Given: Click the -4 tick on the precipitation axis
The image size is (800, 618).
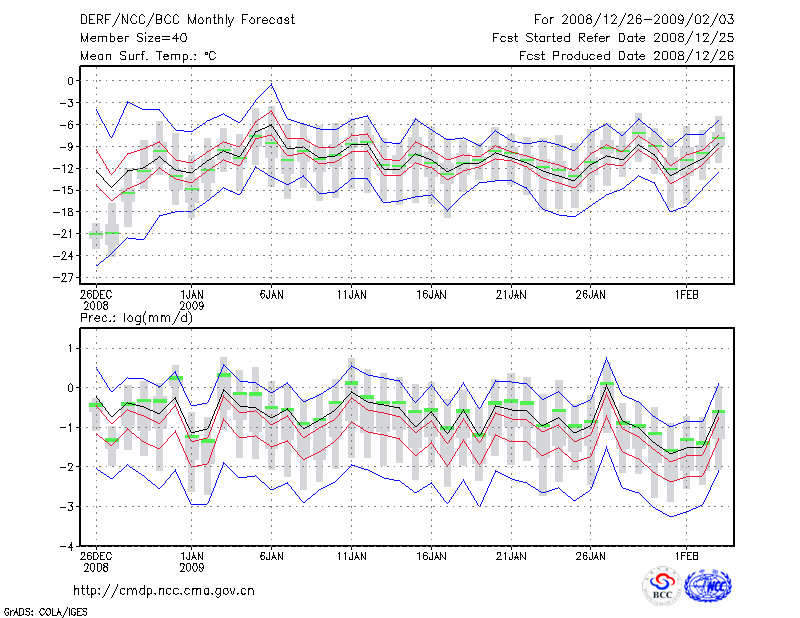Looking at the screenshot, I should (69, 547).
